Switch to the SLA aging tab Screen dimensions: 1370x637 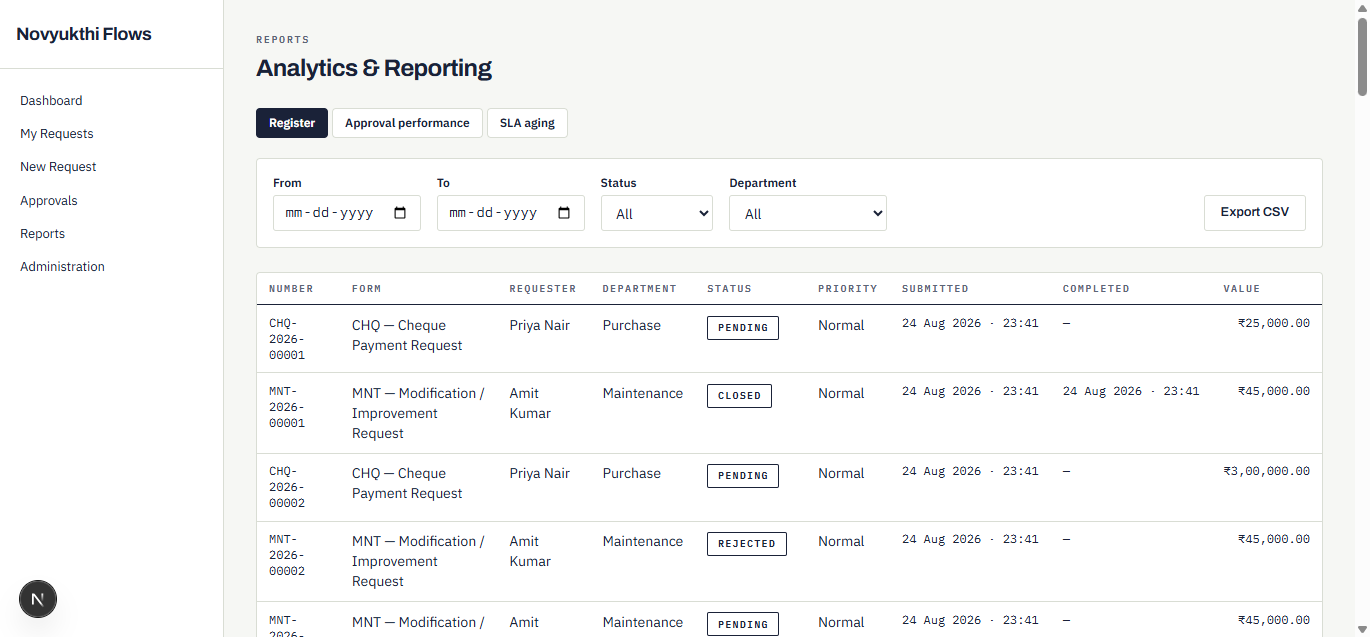pos(527,123)
